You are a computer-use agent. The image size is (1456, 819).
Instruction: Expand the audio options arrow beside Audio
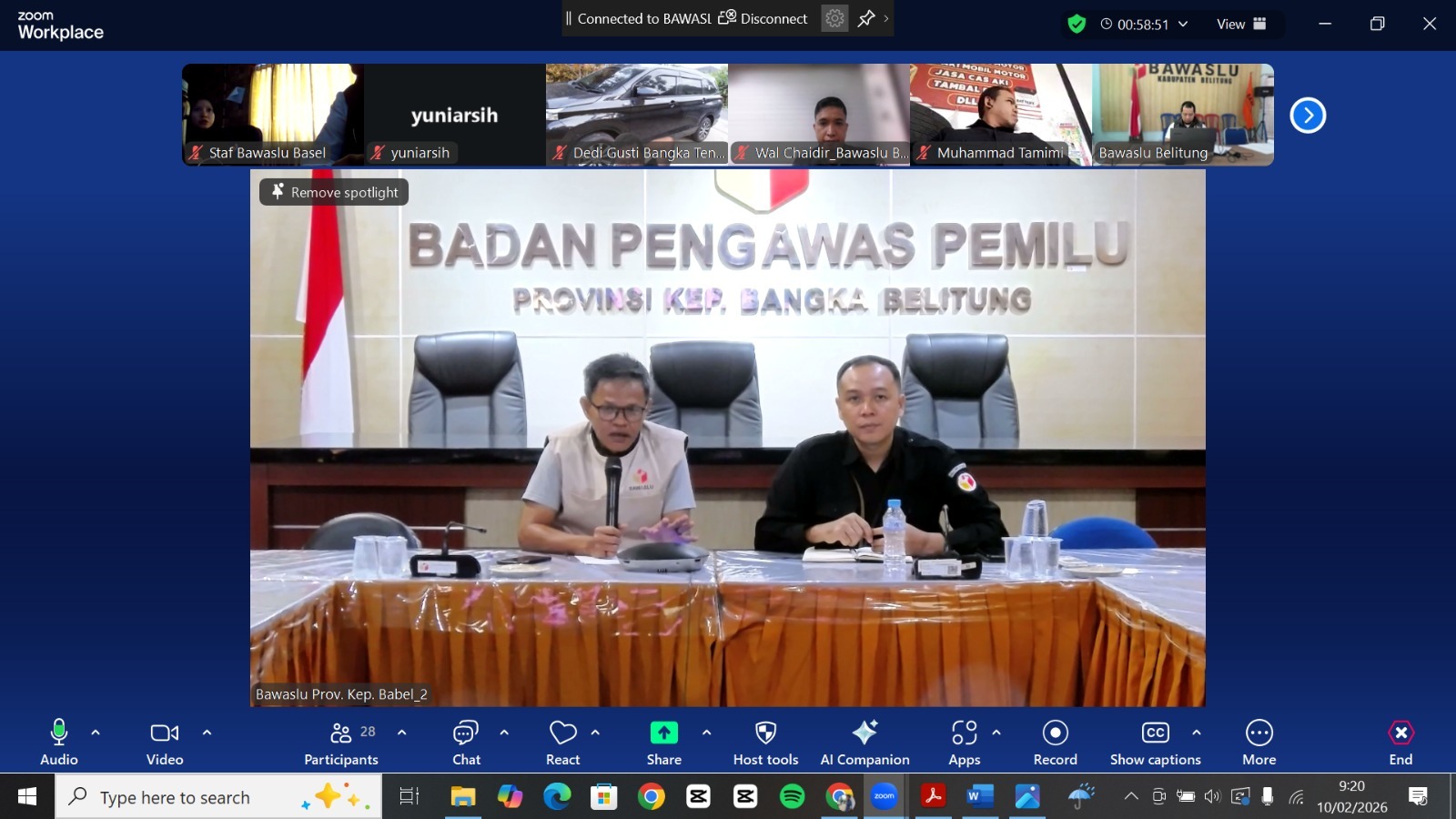tap(96, 733)
